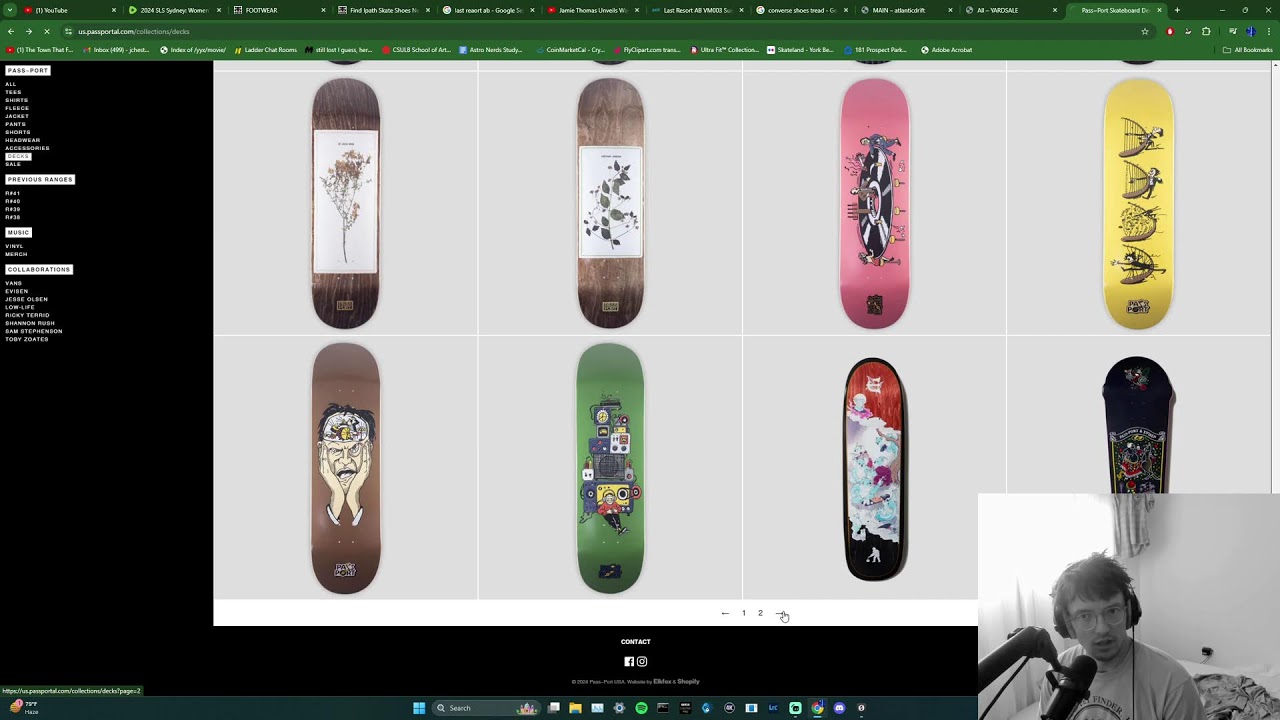
Task: Switch to the Jamie Thomas Unveils tab
Action: (592, 10)
